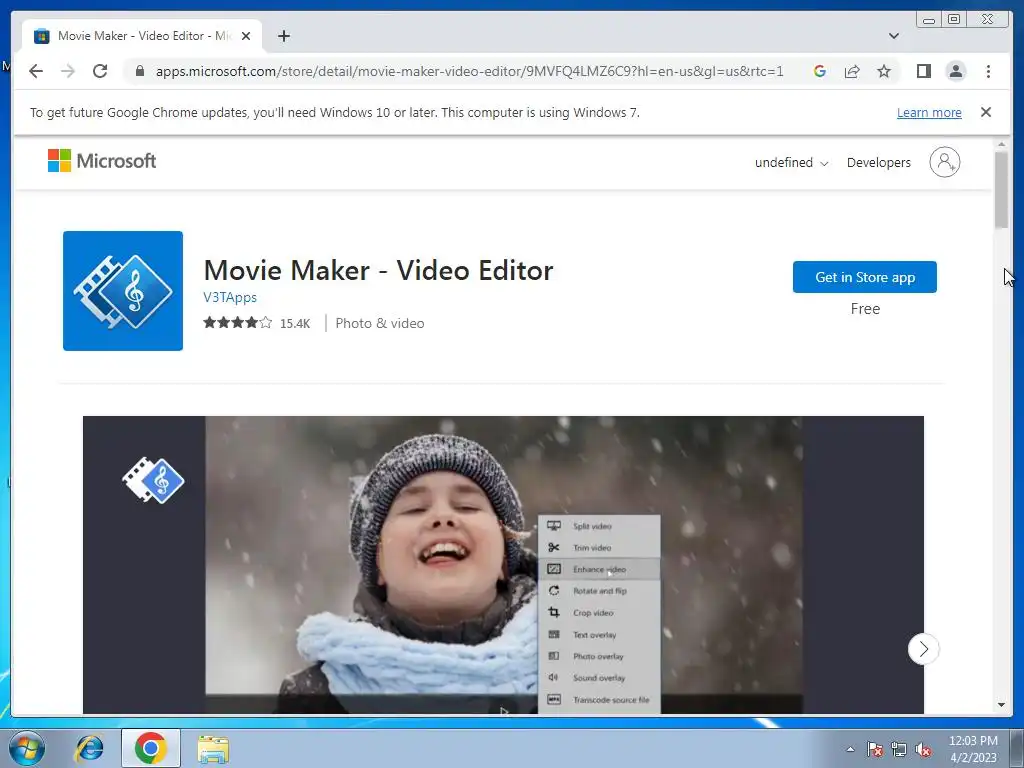The height and width of the screenshot is (768, 1024).
Task: Click the Action Center flag icon
Action: pos(874,749)
